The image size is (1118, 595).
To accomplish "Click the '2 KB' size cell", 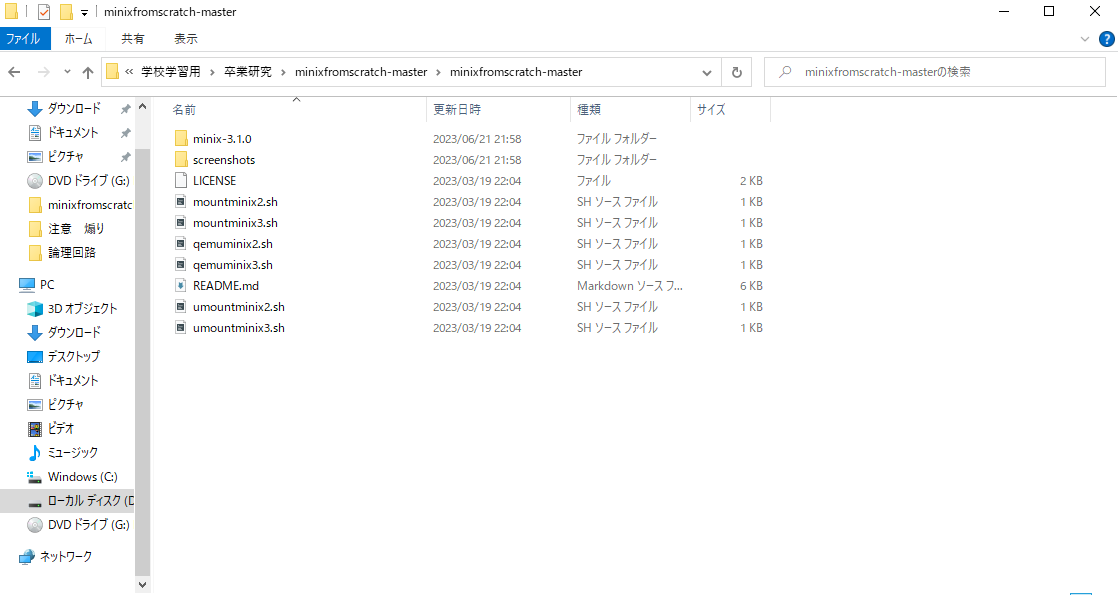I will [751, 180].
